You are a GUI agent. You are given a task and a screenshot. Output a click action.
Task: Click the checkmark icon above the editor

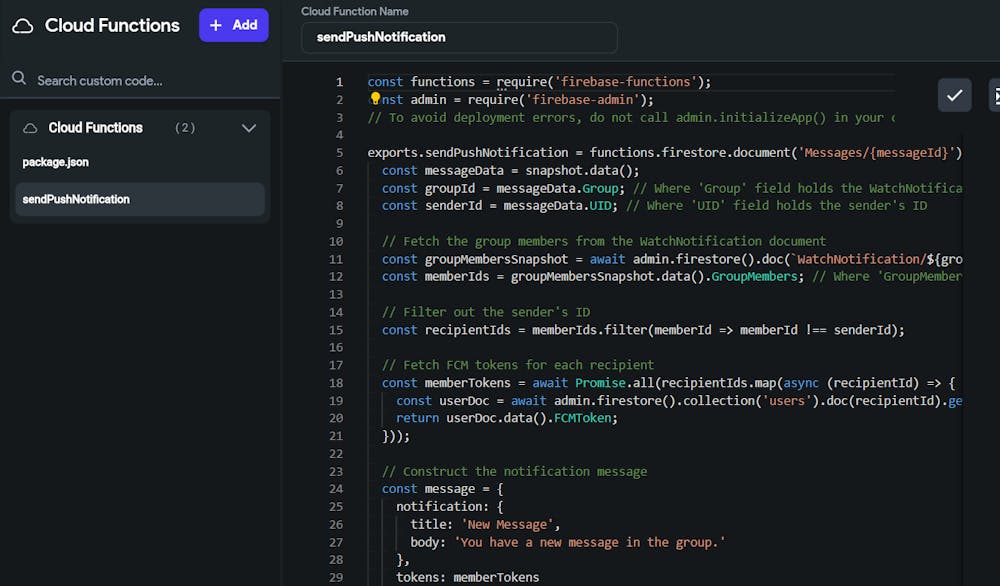[x=954, y=95]
